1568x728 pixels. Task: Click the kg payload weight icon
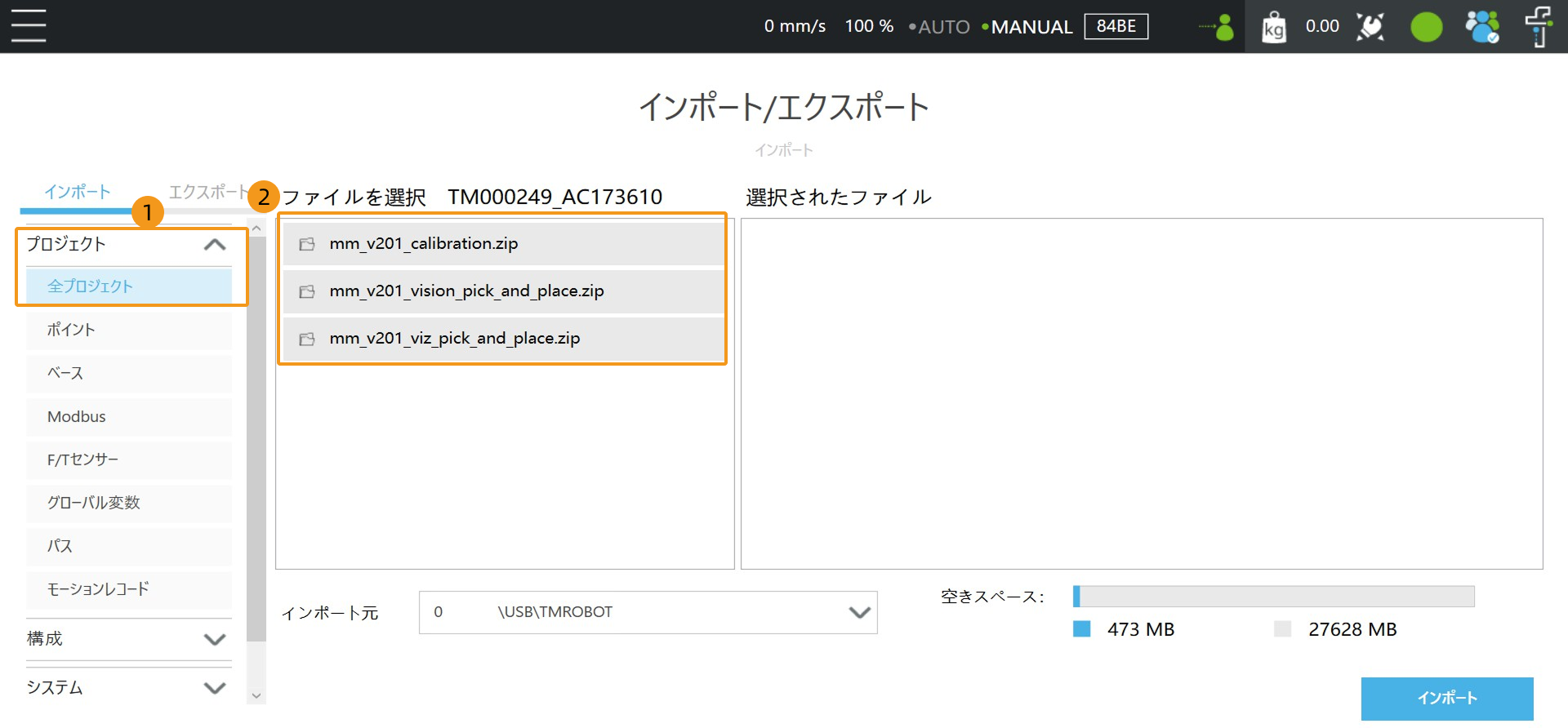1273,28
